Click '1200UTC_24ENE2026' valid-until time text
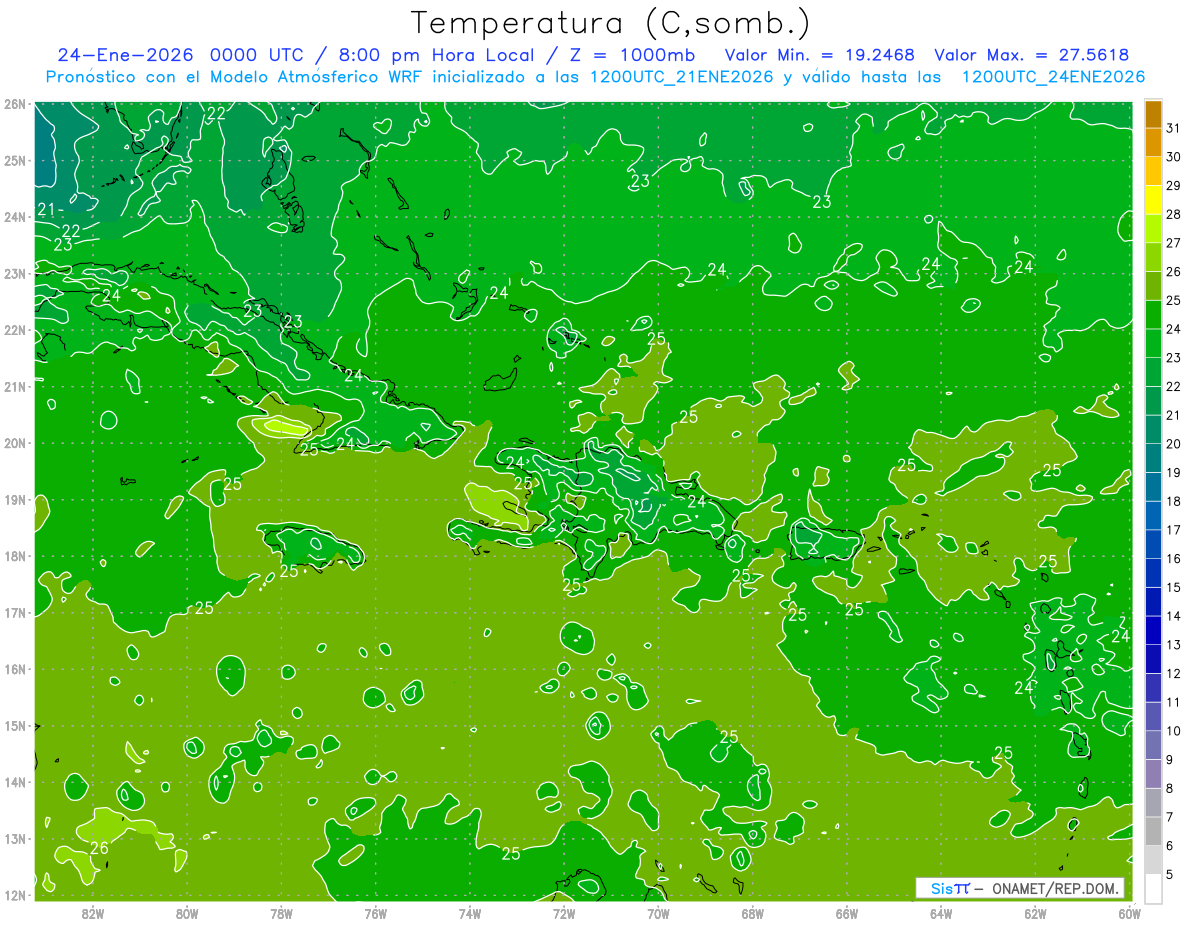 point(1053,77)
